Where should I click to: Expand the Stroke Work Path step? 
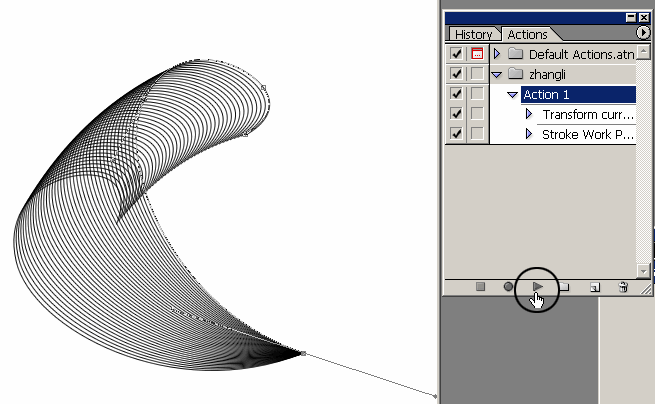click(x=529, y=134)
